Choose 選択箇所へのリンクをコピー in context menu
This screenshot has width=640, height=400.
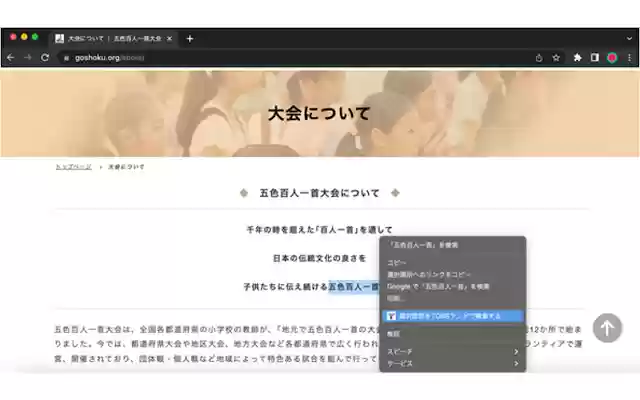pos(453,275)
